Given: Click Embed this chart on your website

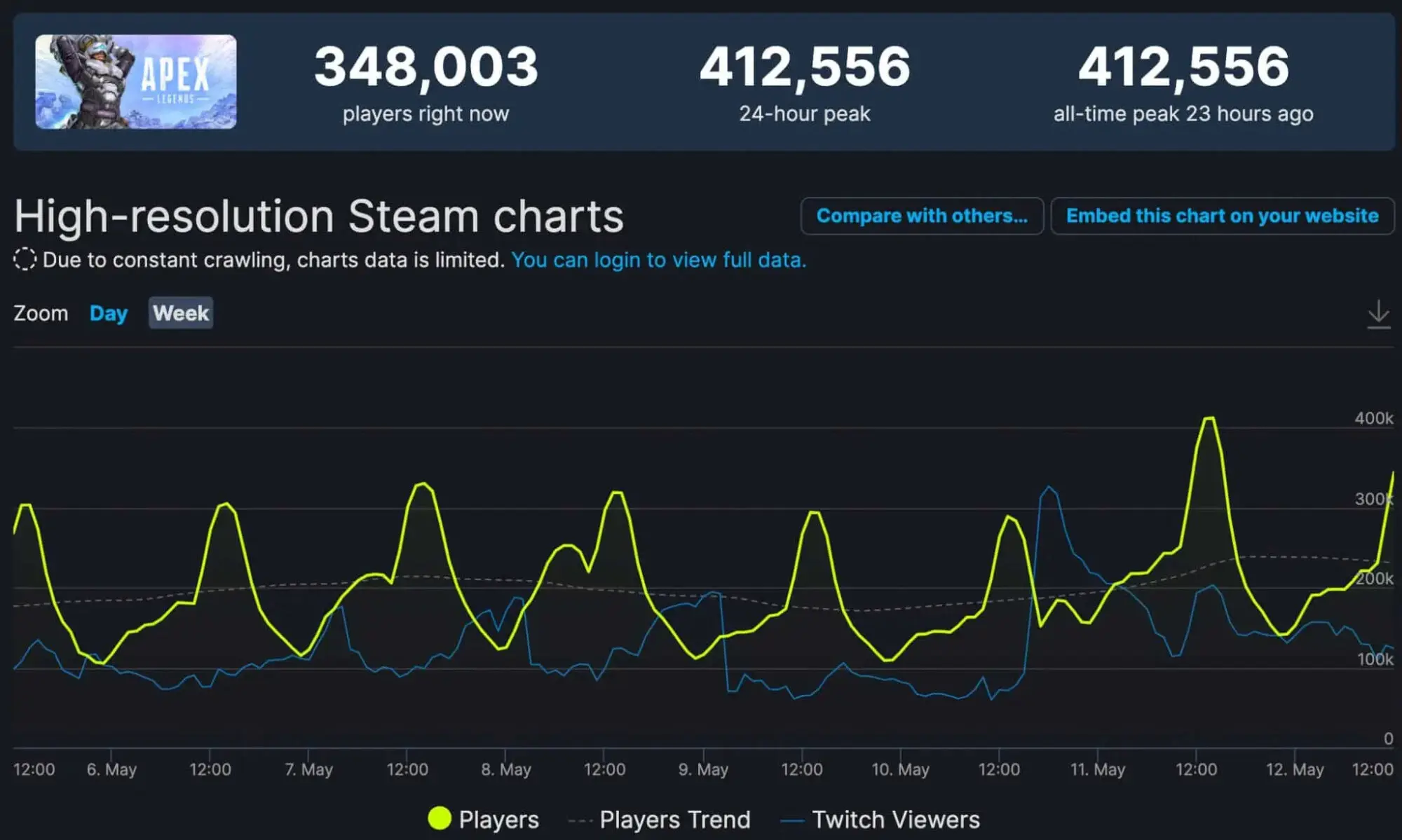Looking at the screenshot, I should 1222,216.
